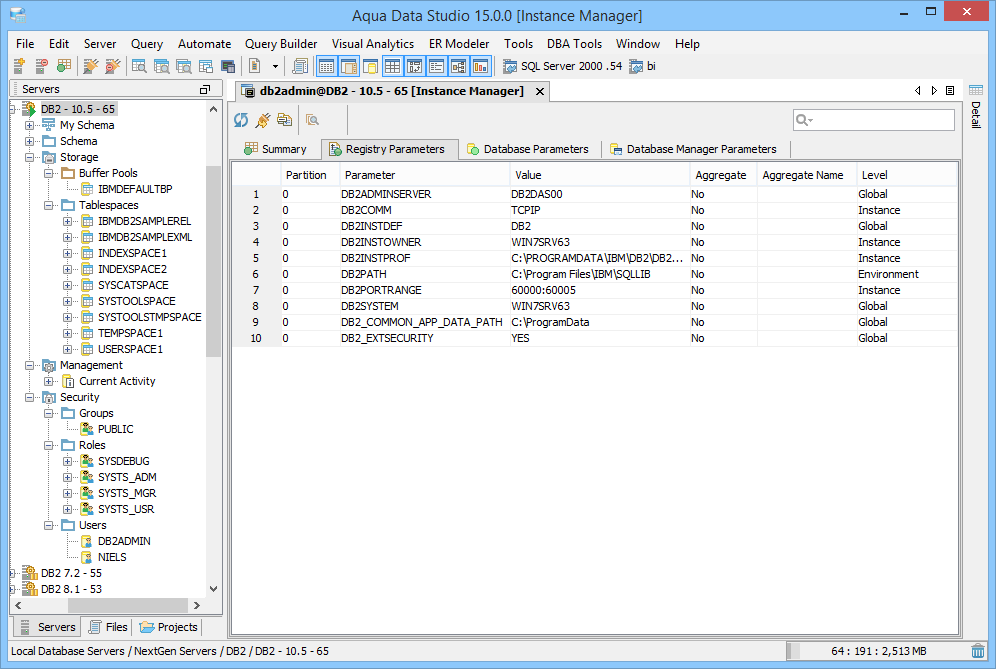Click the remove server icon with red minus
The width and height of the screenshot is (996, 669).
pyautogui.click(x=41, y=65)
